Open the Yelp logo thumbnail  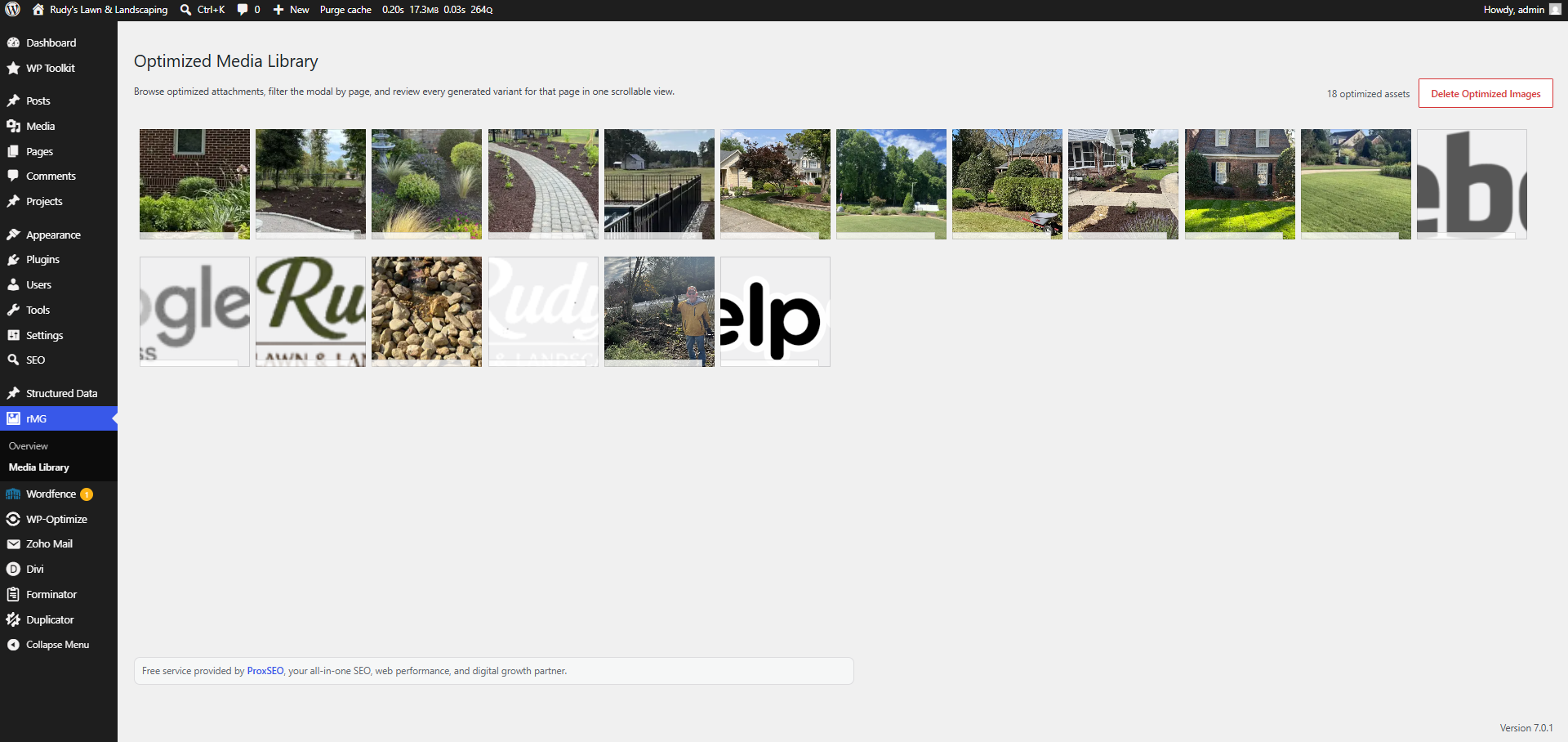[x=775, y=311]
